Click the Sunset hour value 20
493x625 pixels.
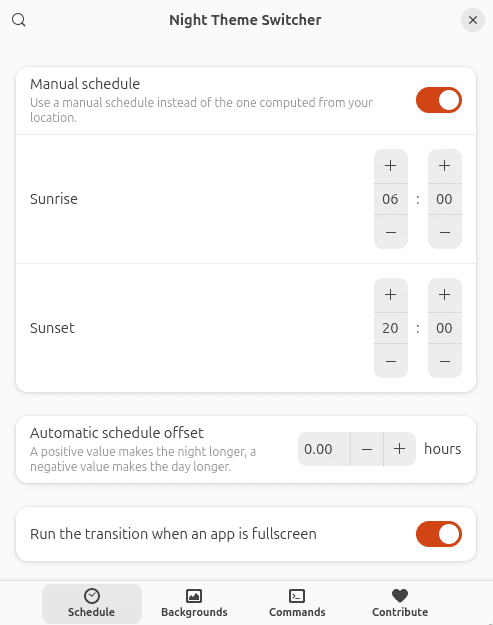tap(391, 328)
